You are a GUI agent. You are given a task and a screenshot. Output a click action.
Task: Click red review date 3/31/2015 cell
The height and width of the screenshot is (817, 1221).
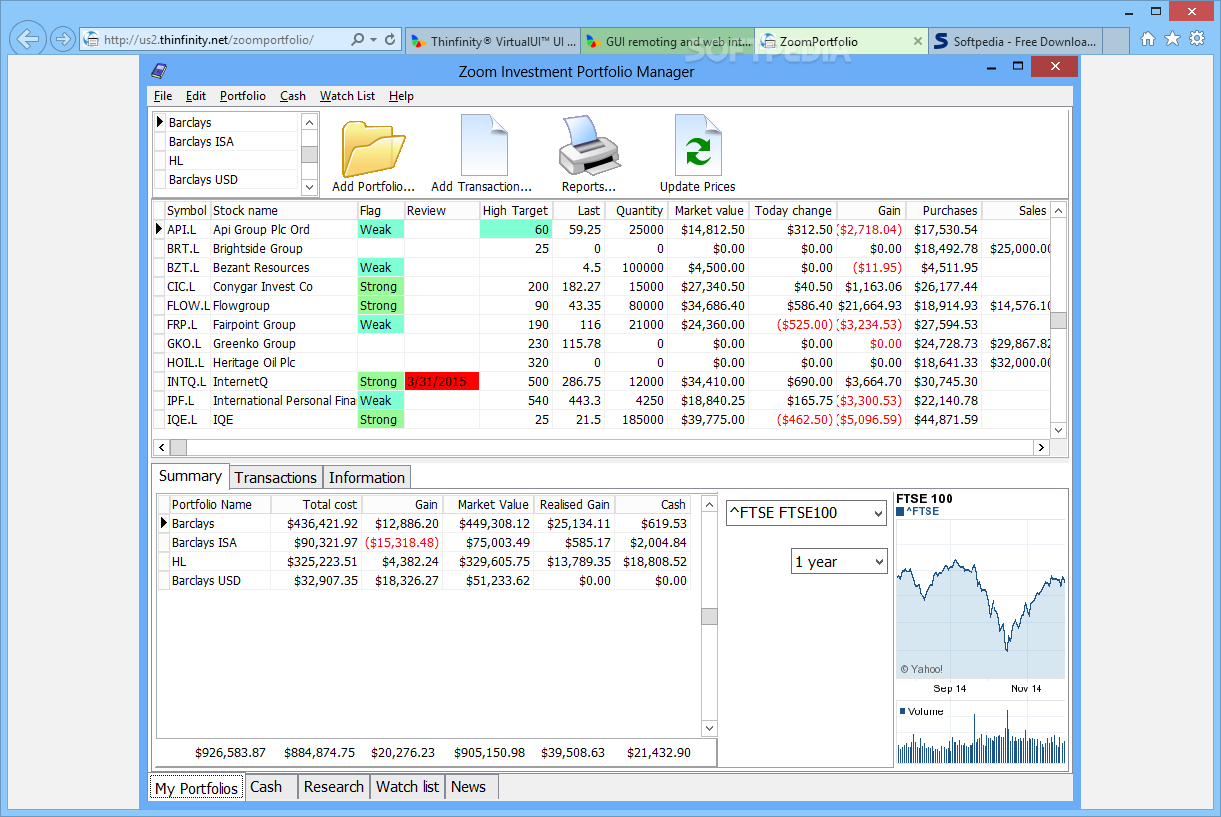tap(442, 381)
